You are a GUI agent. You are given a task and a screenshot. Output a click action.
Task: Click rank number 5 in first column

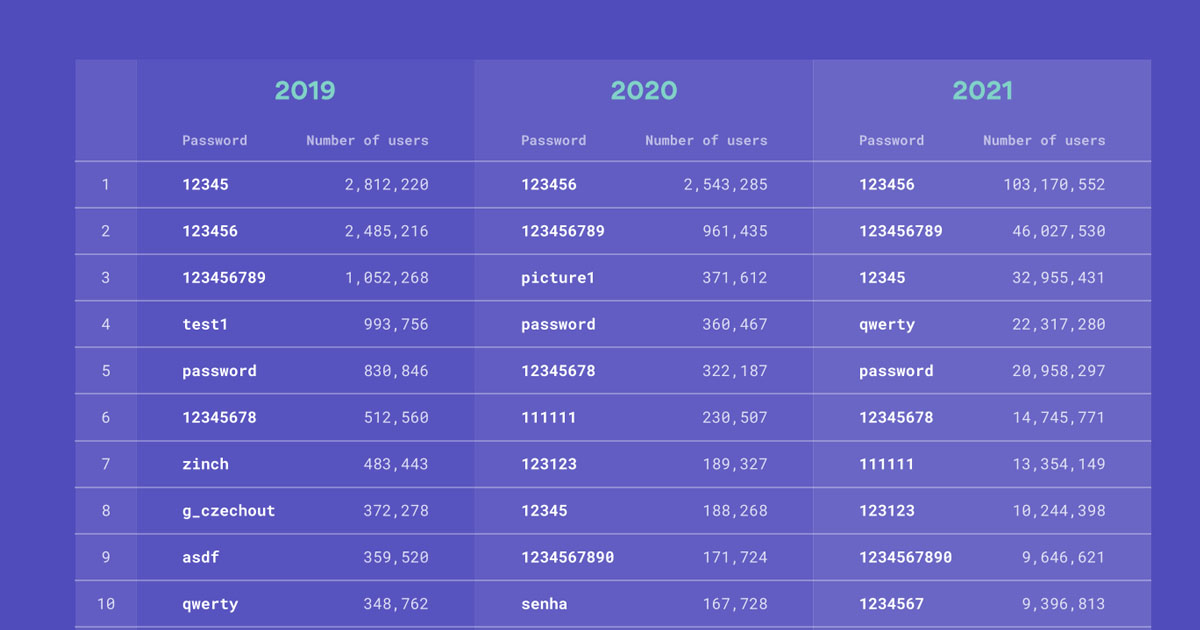pos(105,371)
